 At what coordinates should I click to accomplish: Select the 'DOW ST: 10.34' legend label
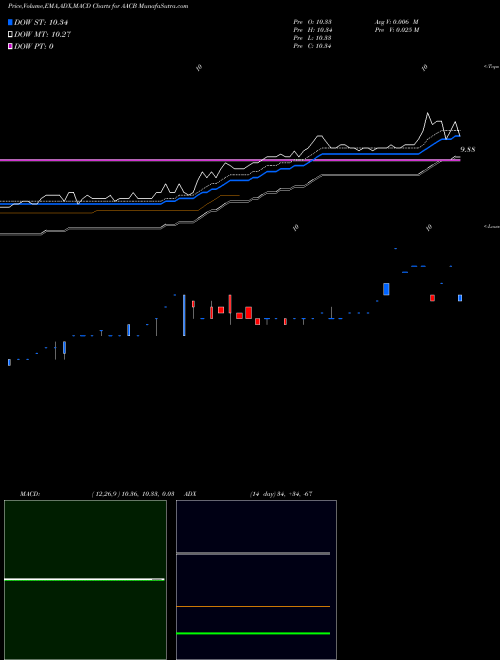point(41,22)
